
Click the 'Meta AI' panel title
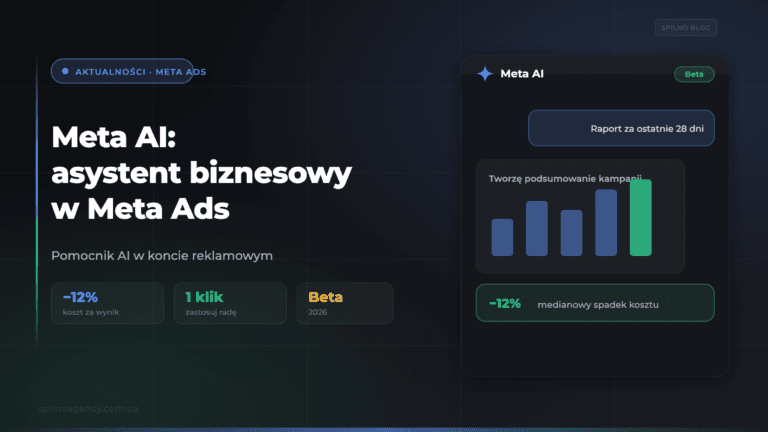(522, 74)
